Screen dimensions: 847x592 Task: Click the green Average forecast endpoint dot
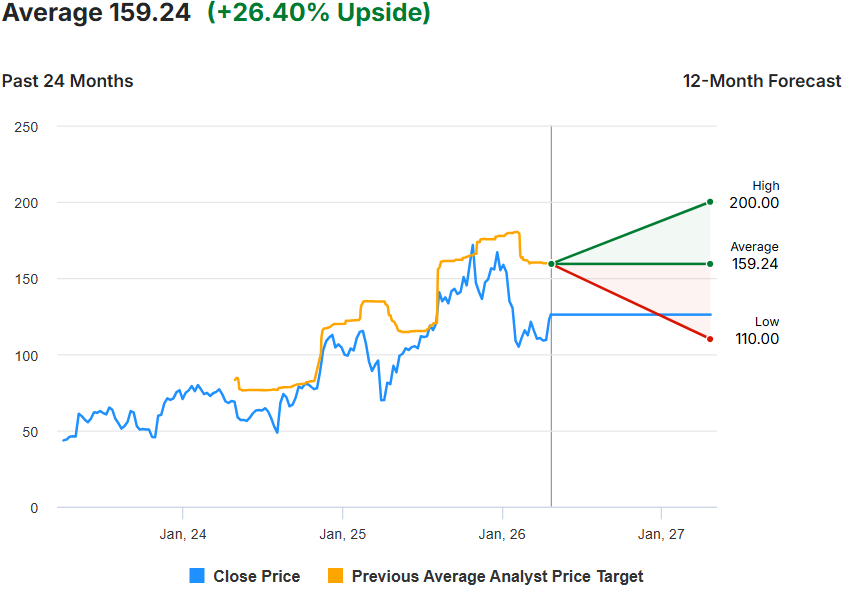[x=710, y=264]
